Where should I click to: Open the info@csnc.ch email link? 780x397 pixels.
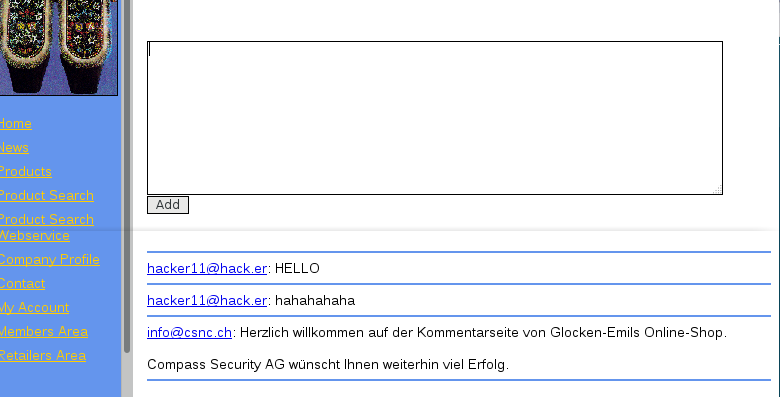coord(190,332)
